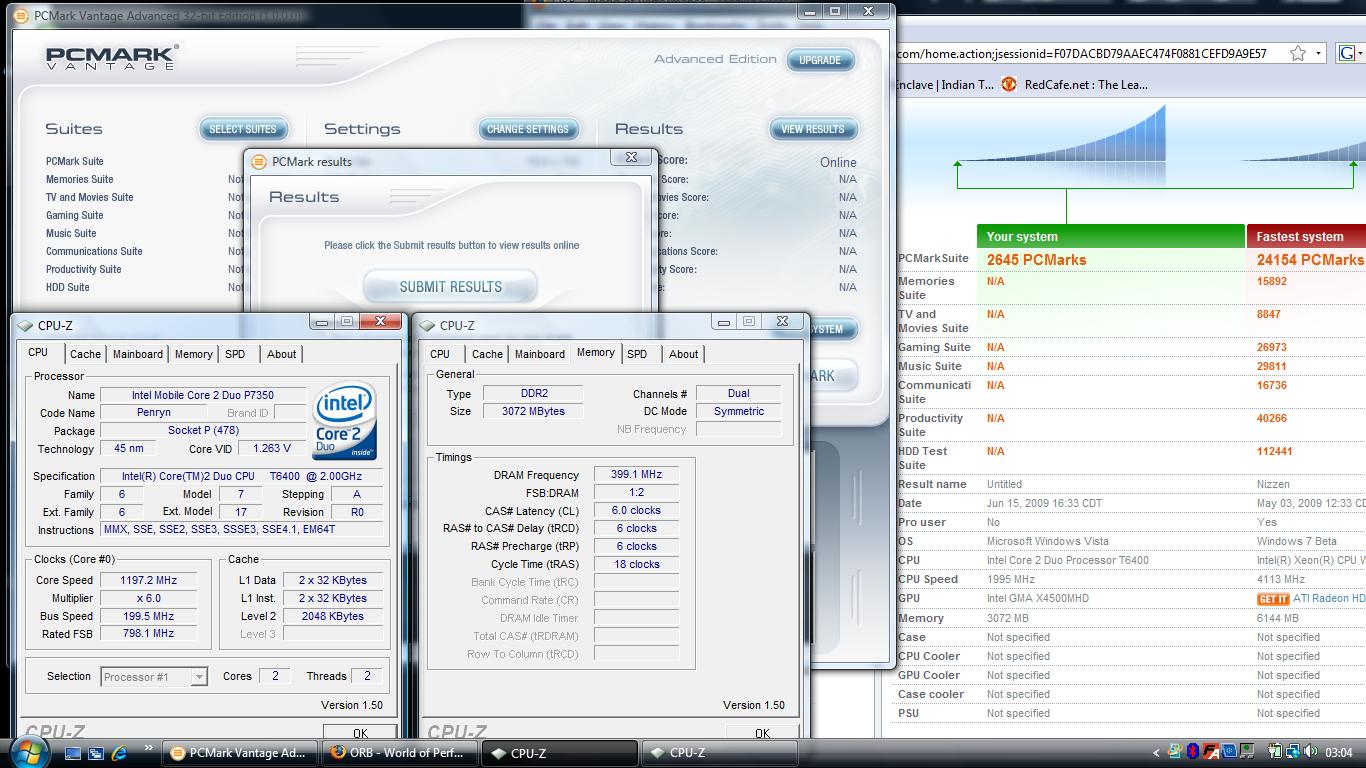Viewport: 1366px width, 768px height.
Task: Click the bookmark star in address bar
Action: (x=1297, y=53)
